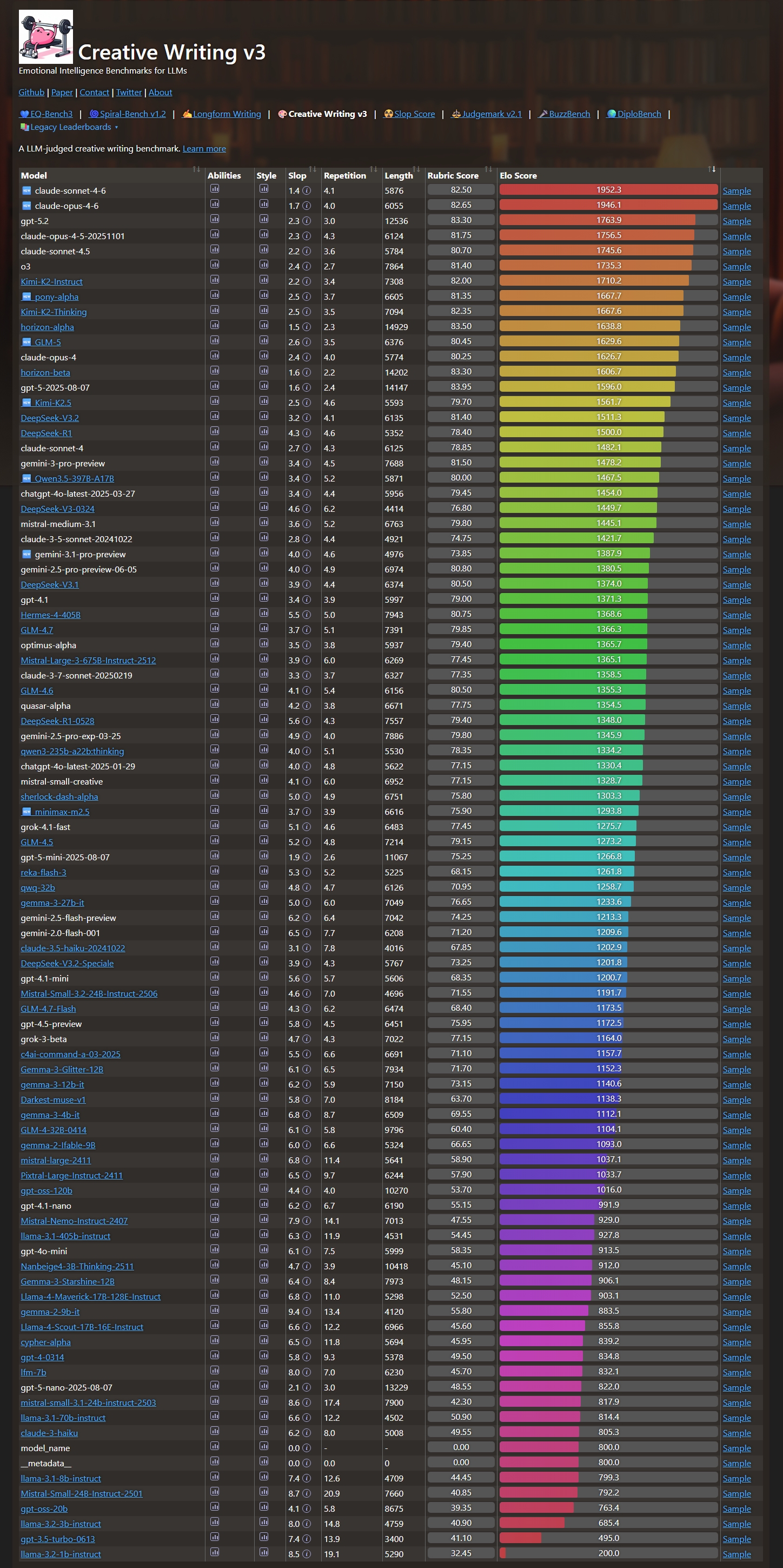Open style chart for claude-opus-4-6

tap(264, 205)
